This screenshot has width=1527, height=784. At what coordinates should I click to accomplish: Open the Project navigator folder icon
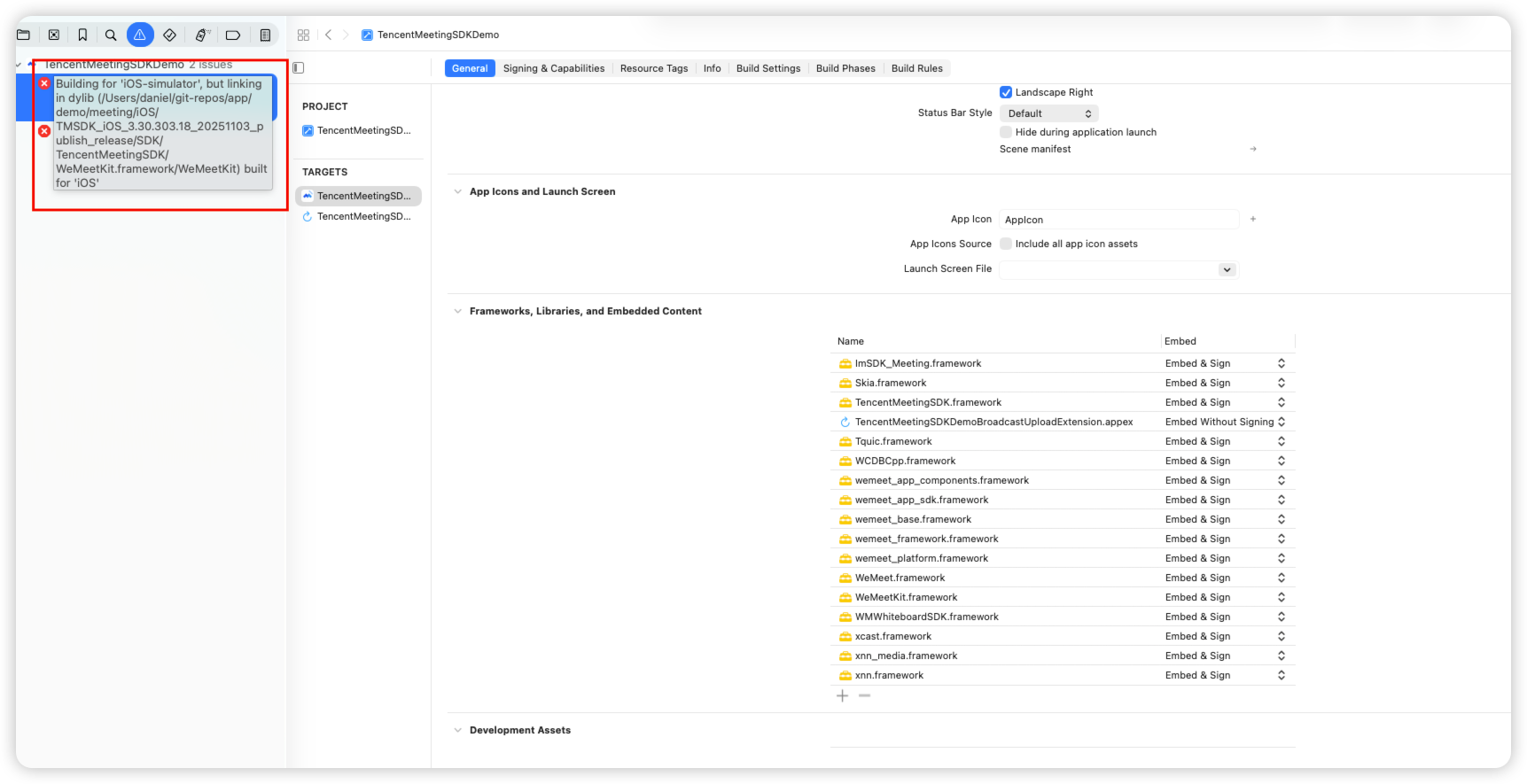point(24,35)
